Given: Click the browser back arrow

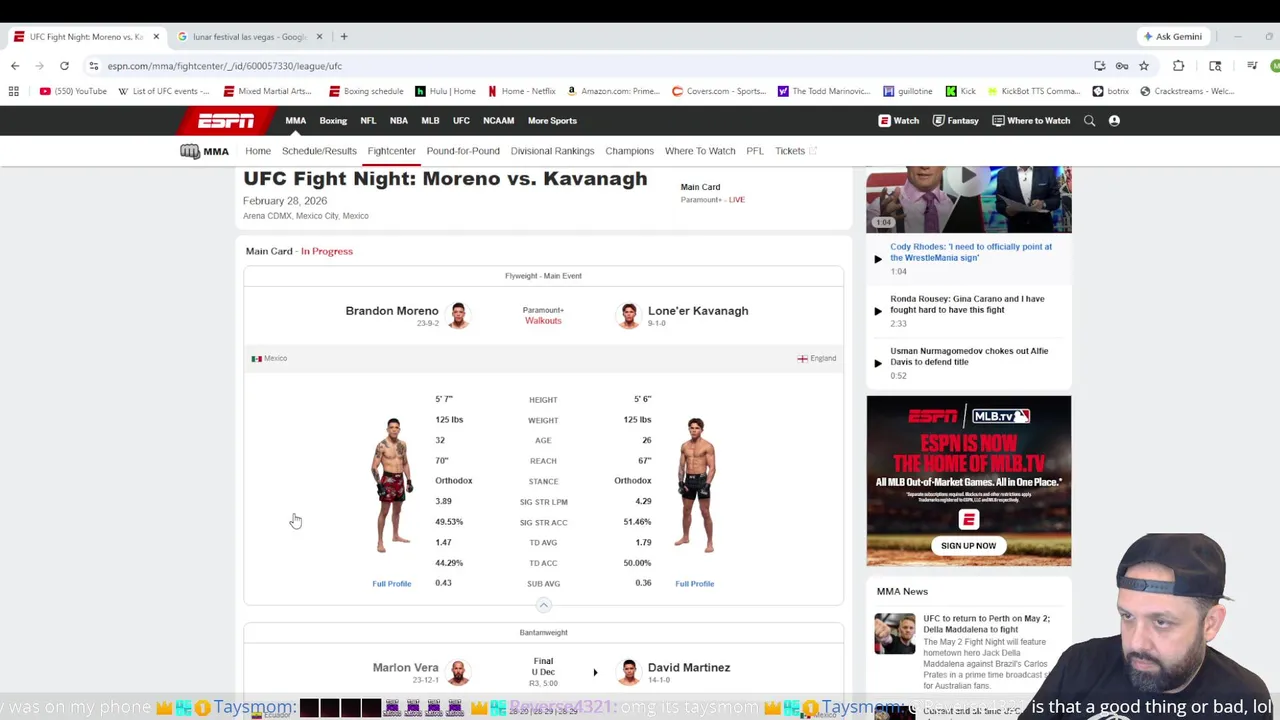Looking at the screenshot, I should point(15,66).
